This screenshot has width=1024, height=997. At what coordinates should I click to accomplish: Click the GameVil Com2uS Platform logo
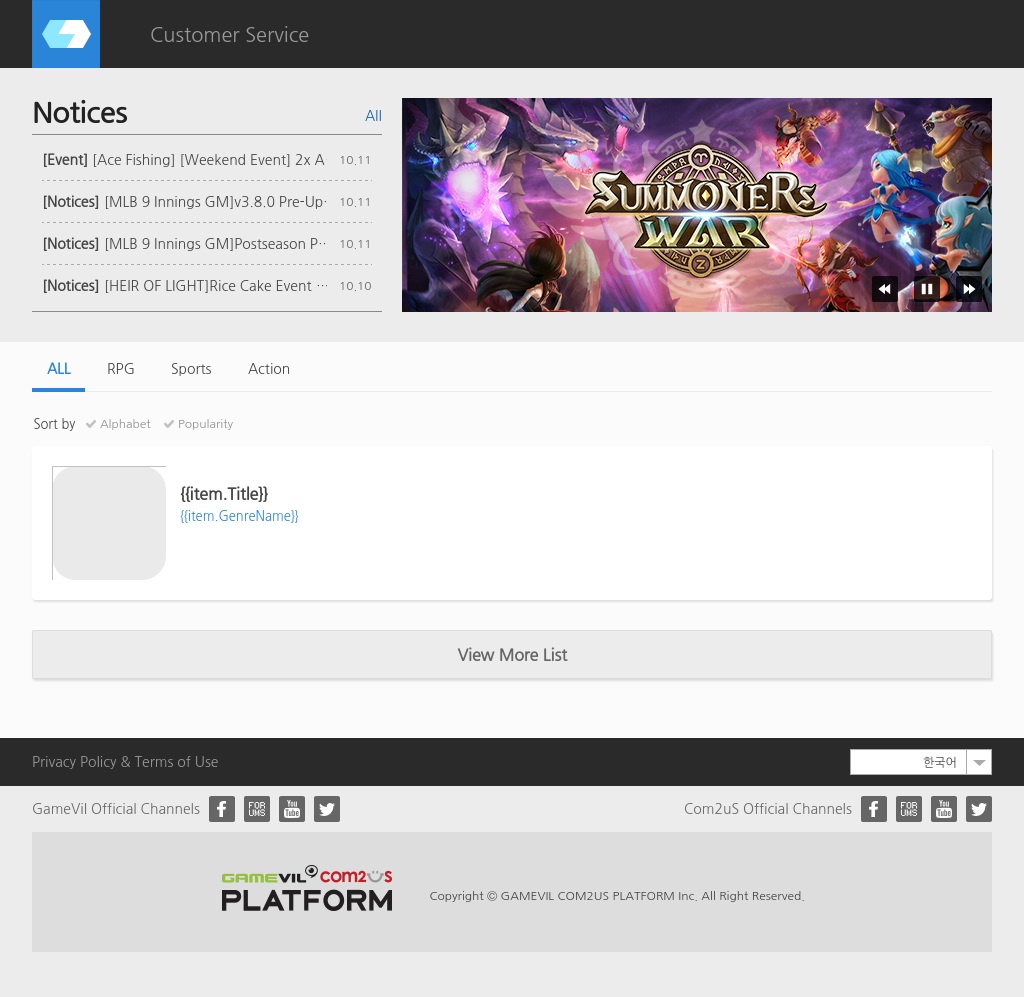[x=307, y=889]
